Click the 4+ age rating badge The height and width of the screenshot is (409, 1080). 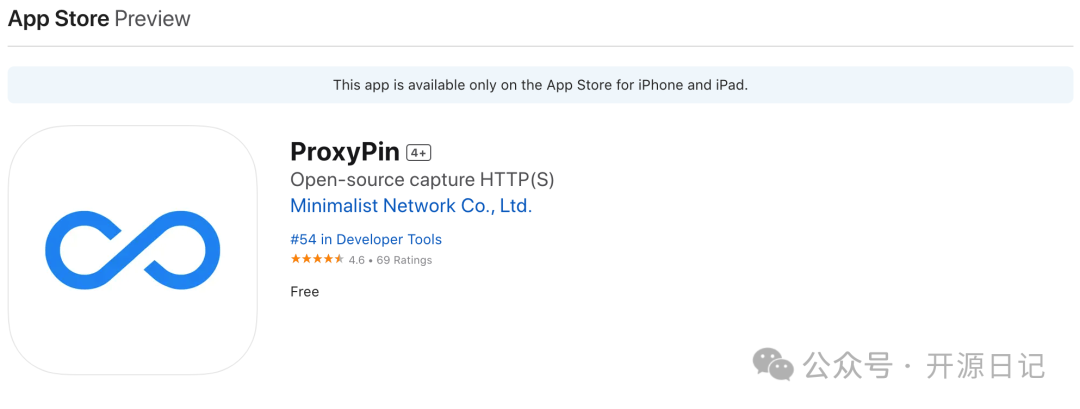click(x=418, y=153)
